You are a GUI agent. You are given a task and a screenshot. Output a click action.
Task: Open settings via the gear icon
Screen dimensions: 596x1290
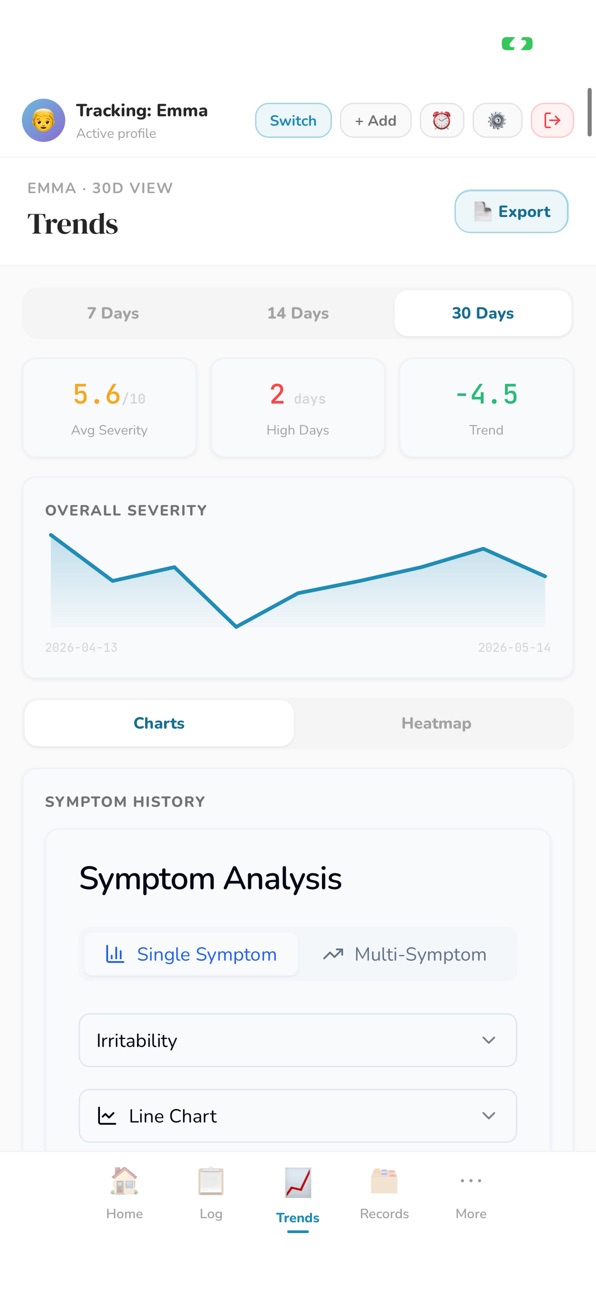pos(497,120)
